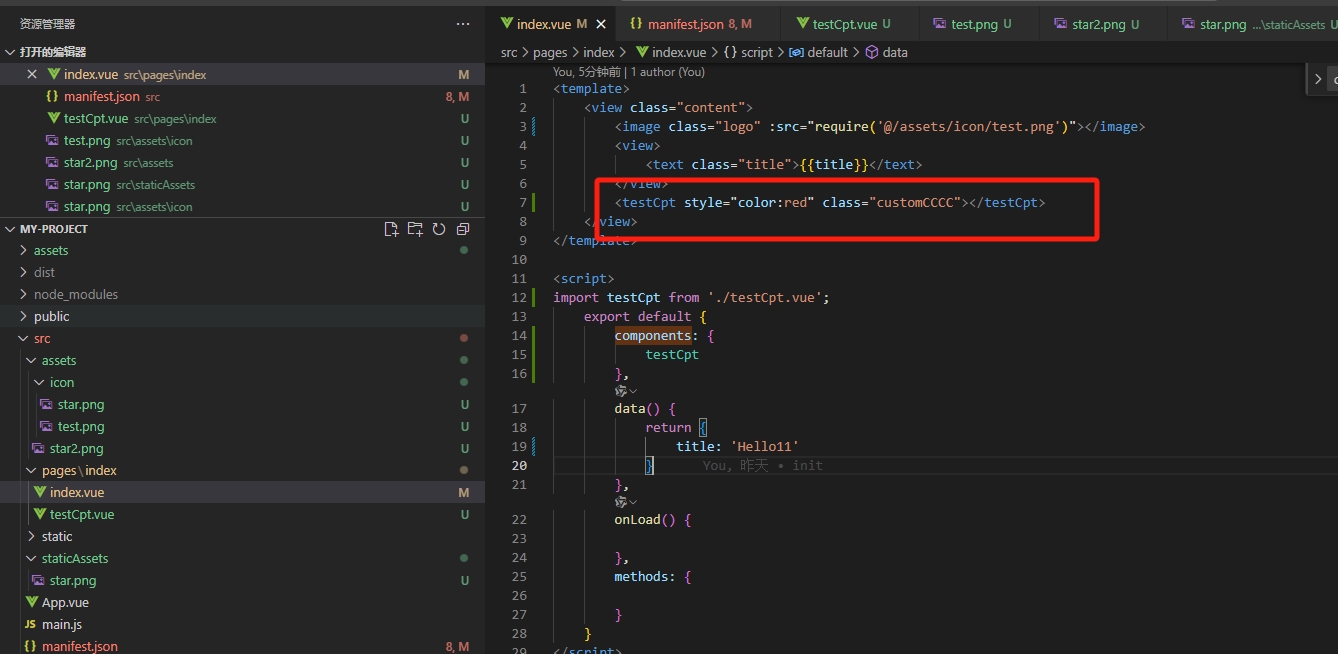Screen dimensions: 1338x654
Task: Click the '1 author (You)' code lens
Action: (x=666, y=72)
